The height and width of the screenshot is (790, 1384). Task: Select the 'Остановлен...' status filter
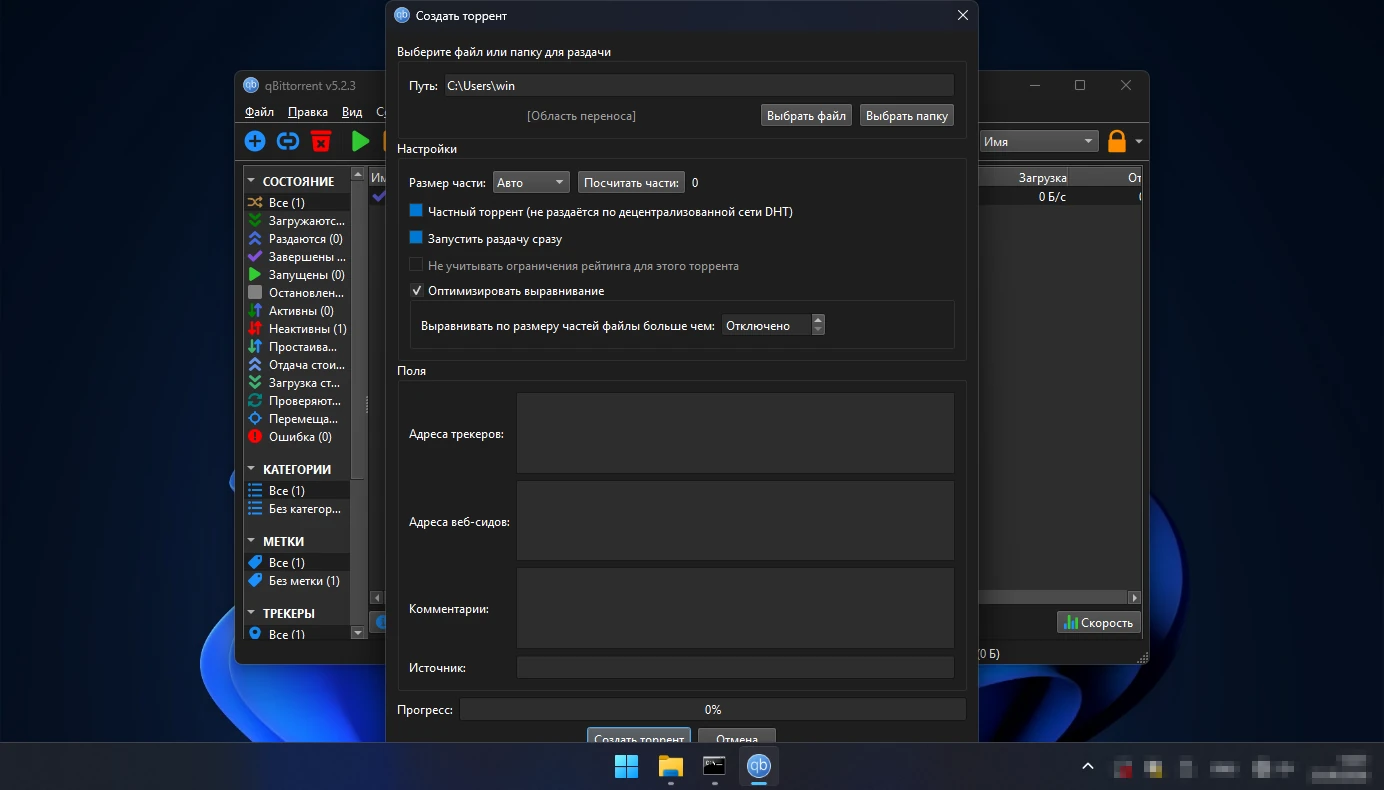tap(297, 293)
